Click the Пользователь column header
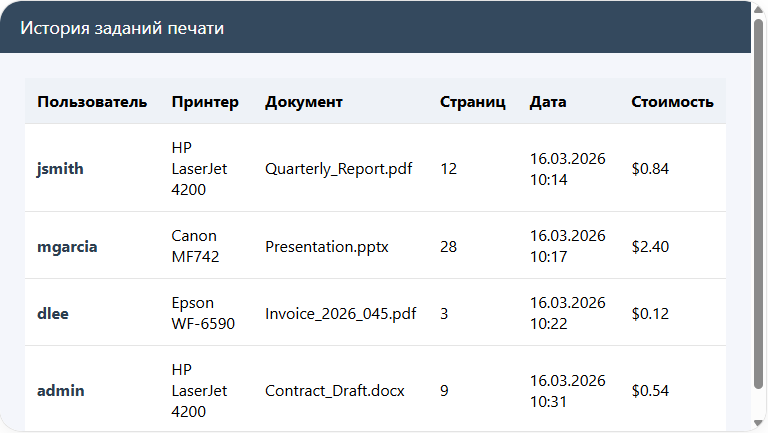This screenshot has width=768, height=433. click(92, 102)
